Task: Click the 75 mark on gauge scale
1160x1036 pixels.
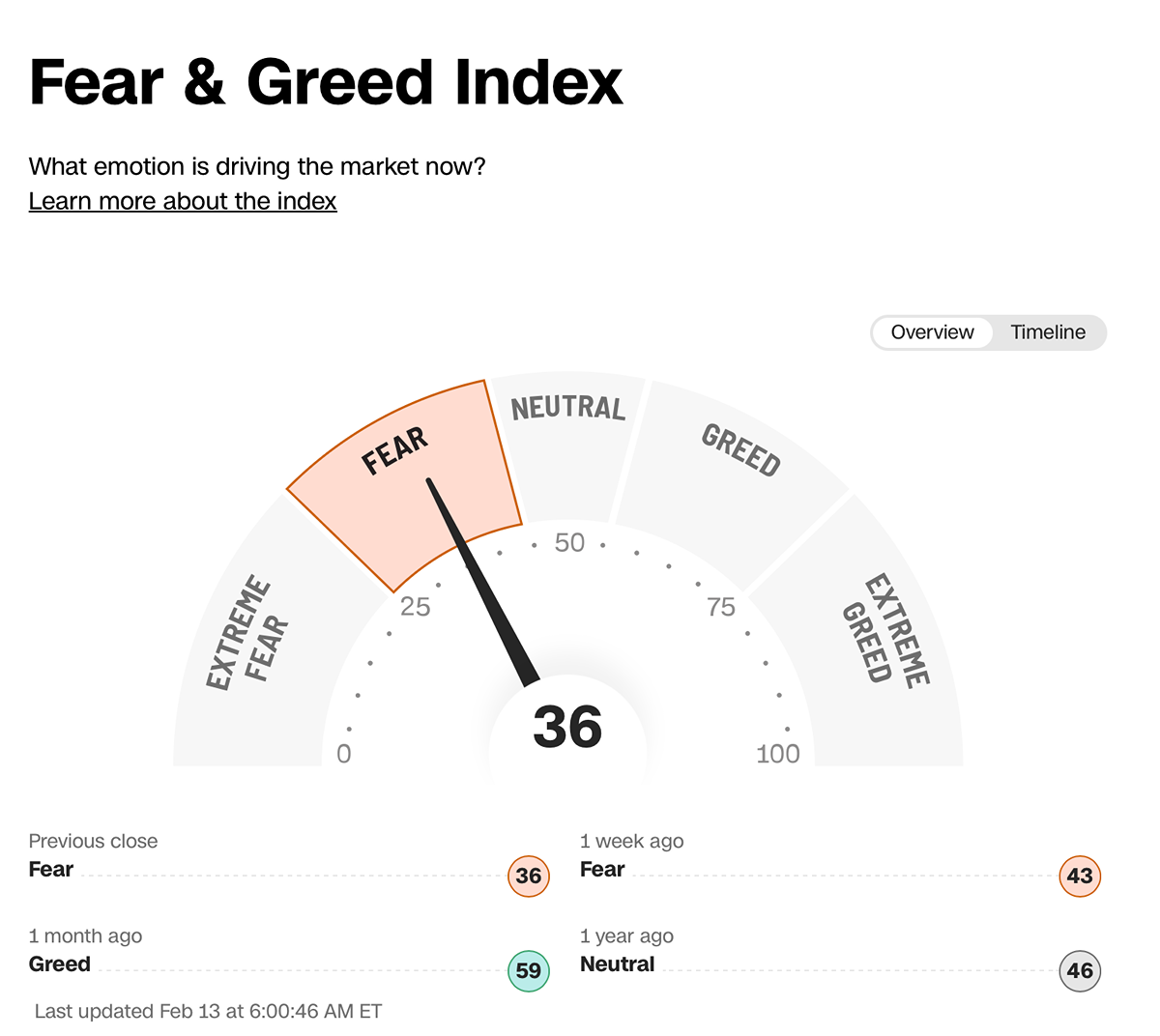Action: [721, 607]
